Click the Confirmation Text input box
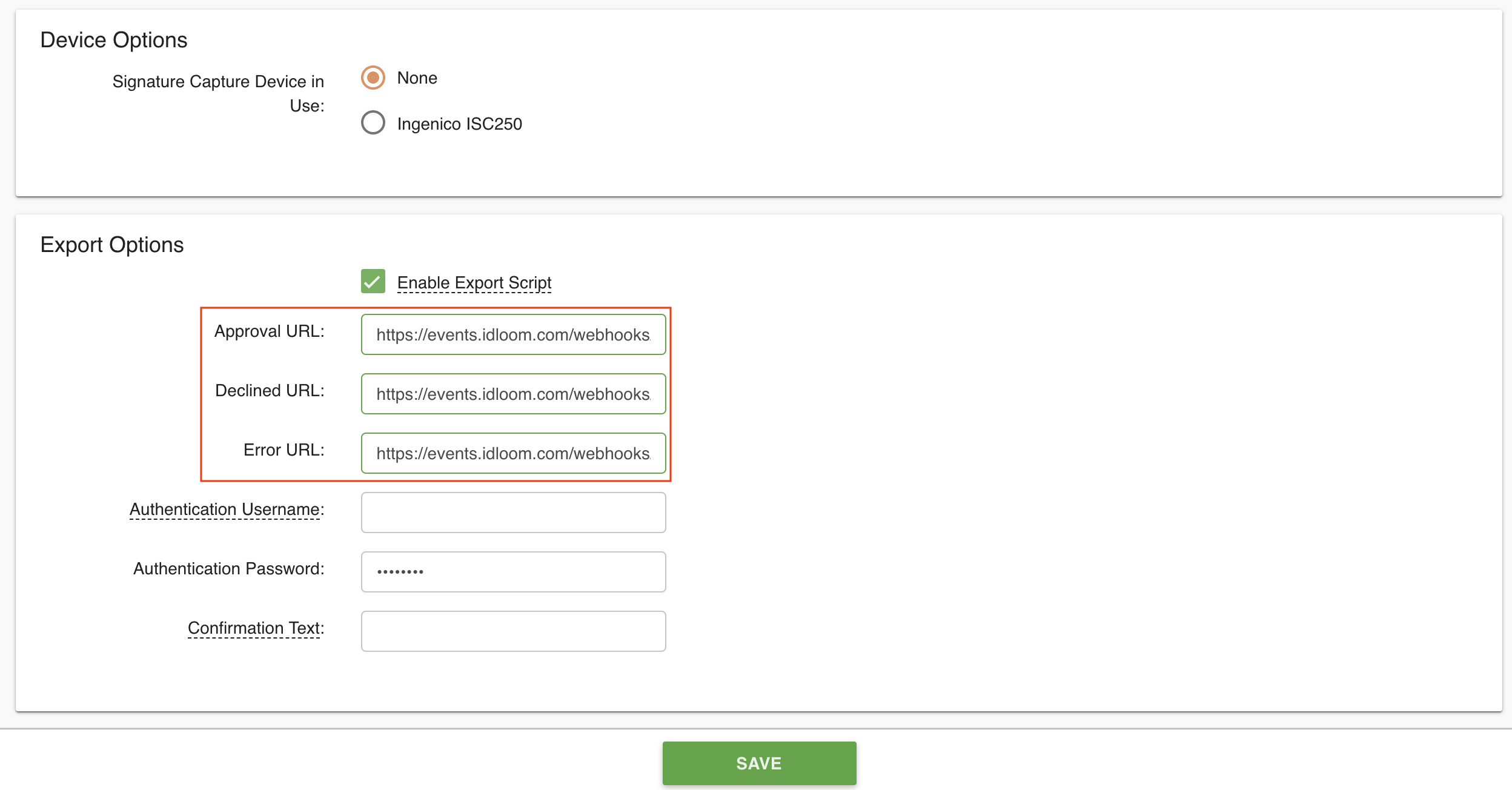Image resolution: width=1512 pixels, height=790 pixels. (x=513, y=631)
